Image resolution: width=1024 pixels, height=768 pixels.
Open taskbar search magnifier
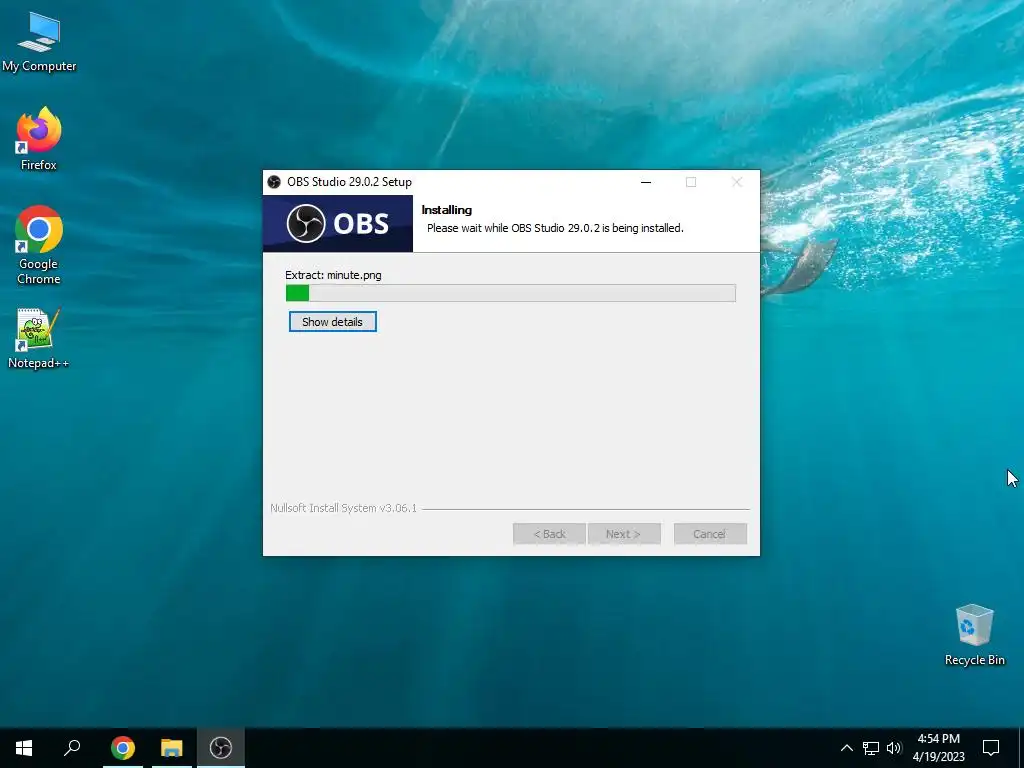pyautogui.click(x=72, y=748)
